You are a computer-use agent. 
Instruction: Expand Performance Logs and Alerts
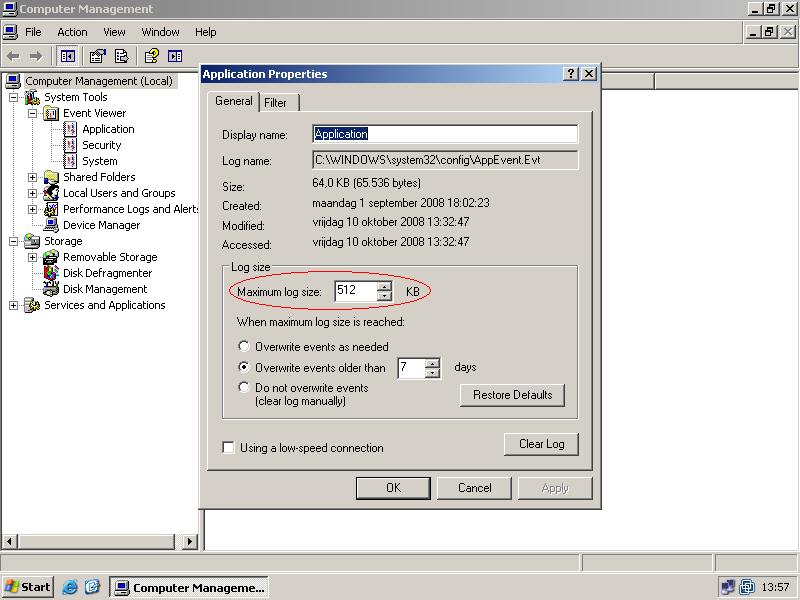[32, 208]
